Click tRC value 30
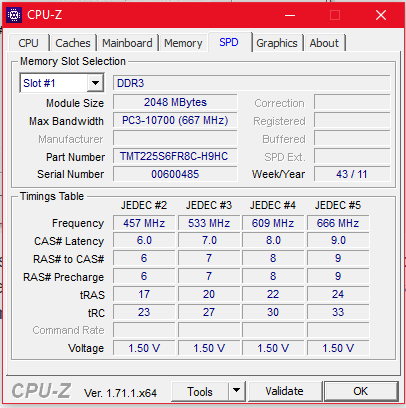The image size is (406, 408). [x=273, y=312]
